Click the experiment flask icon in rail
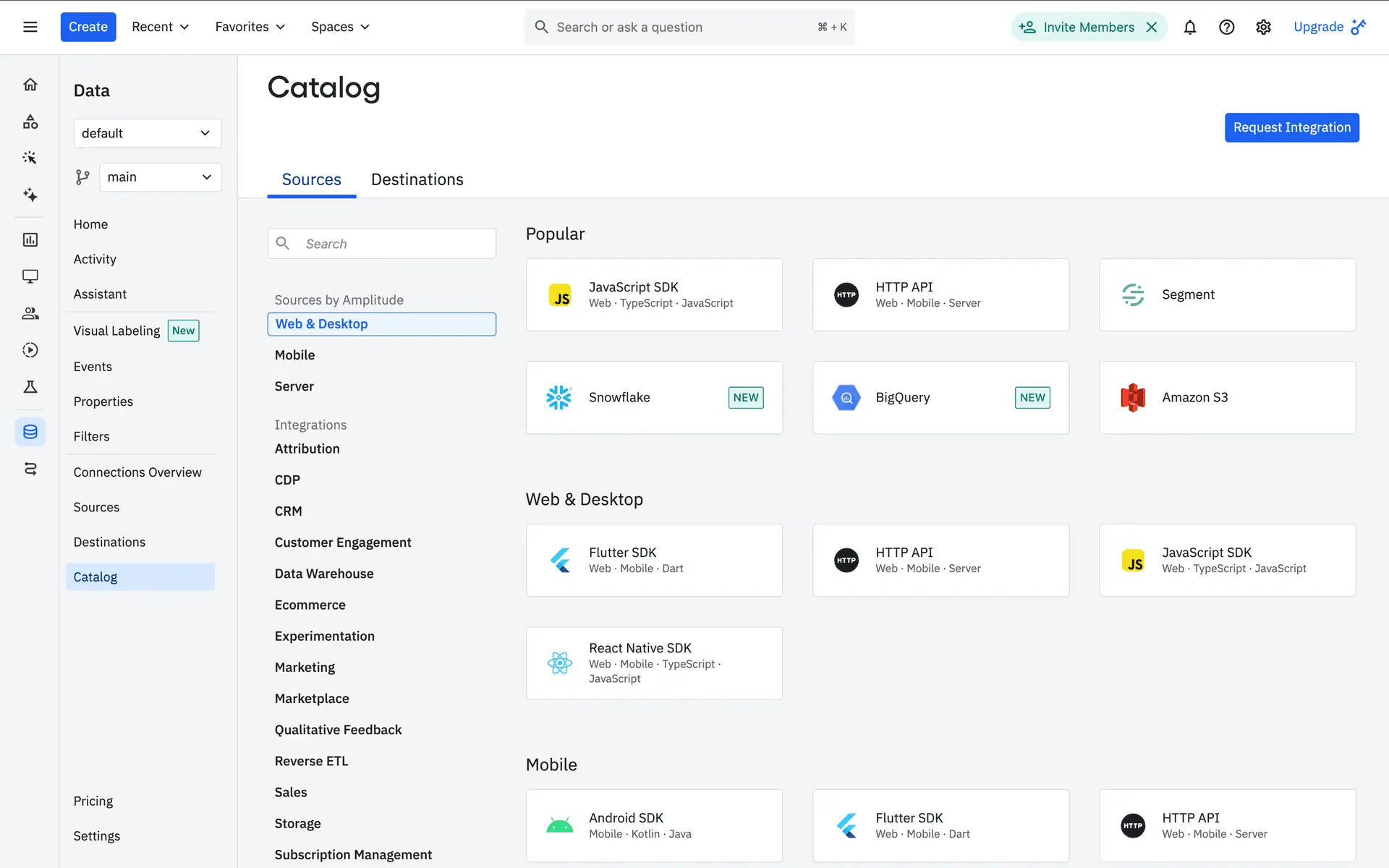This screenshot has height=868, width=1389. [30, 387]
